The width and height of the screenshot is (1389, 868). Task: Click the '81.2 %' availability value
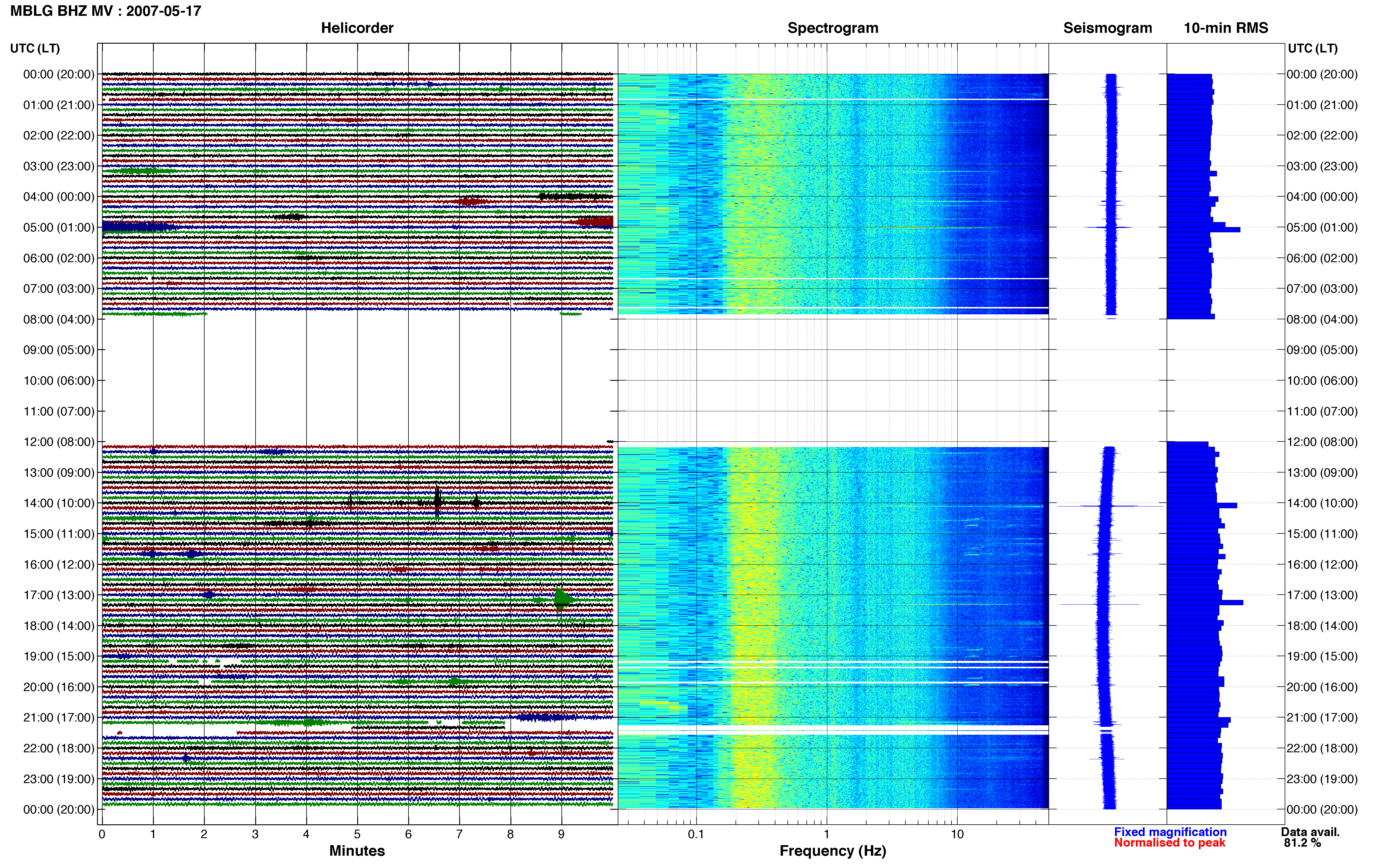1302,843
